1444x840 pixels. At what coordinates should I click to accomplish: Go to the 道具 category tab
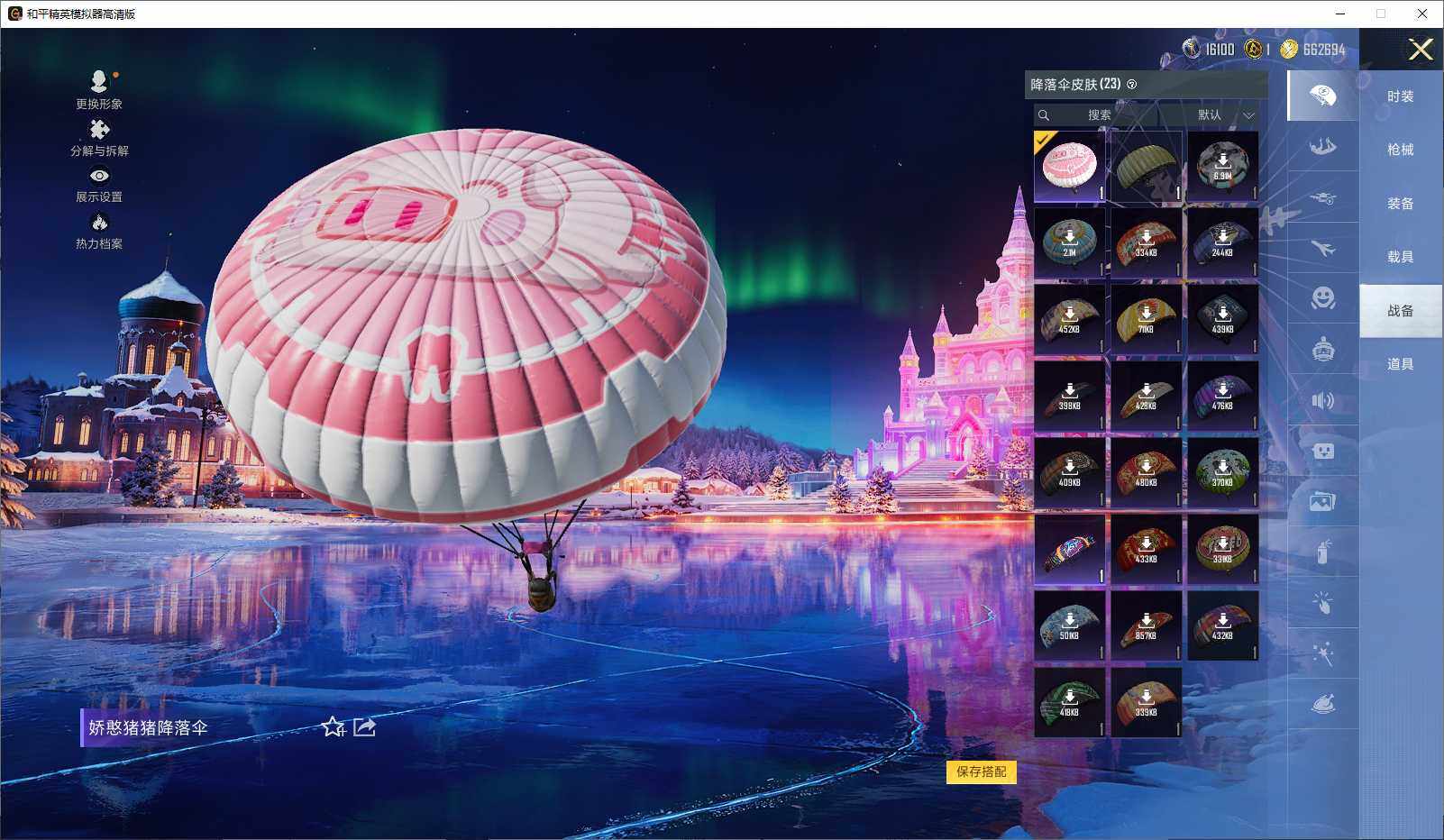[x=1401, y=364]
